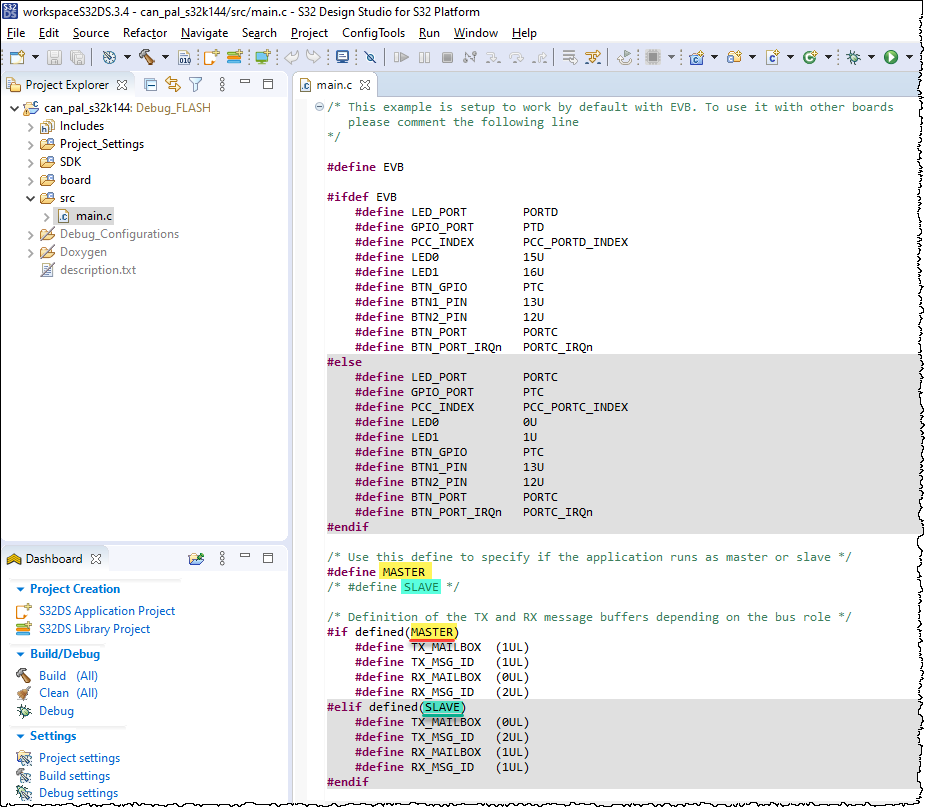Toggle Link with Editor in Project Explorer

(173, 85)
